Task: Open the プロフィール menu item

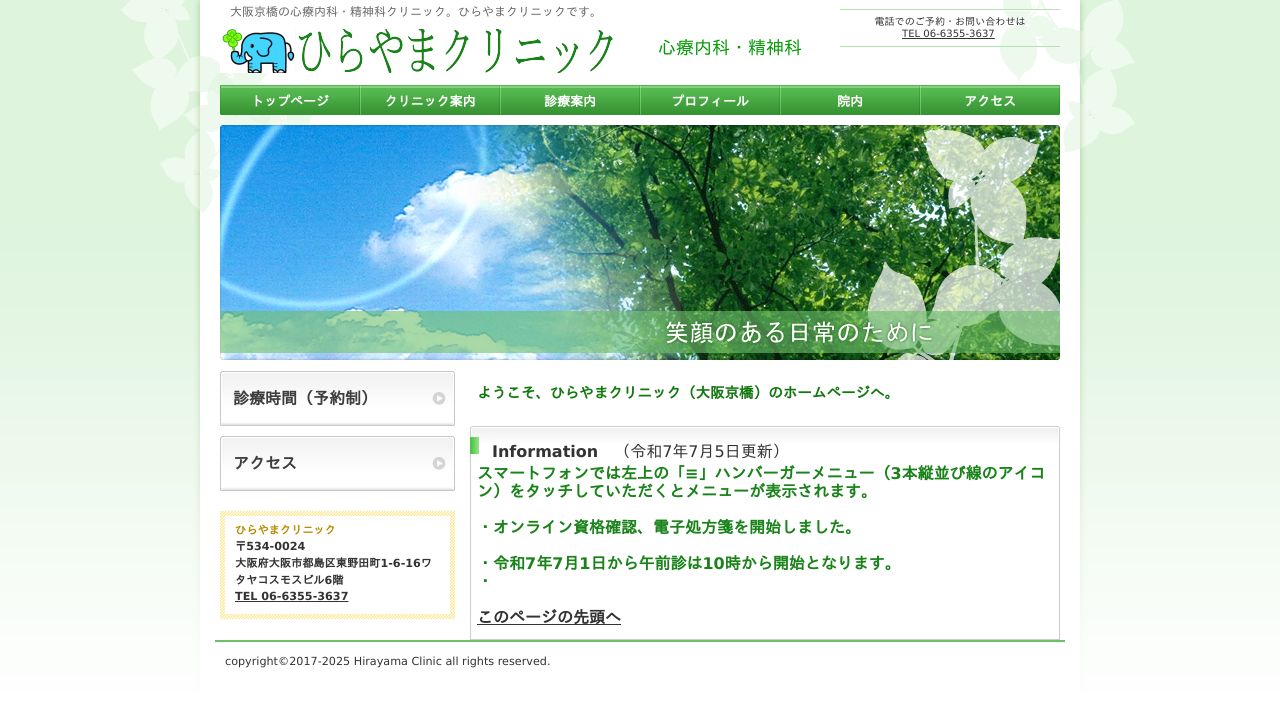Action: [x=710, y=101]
